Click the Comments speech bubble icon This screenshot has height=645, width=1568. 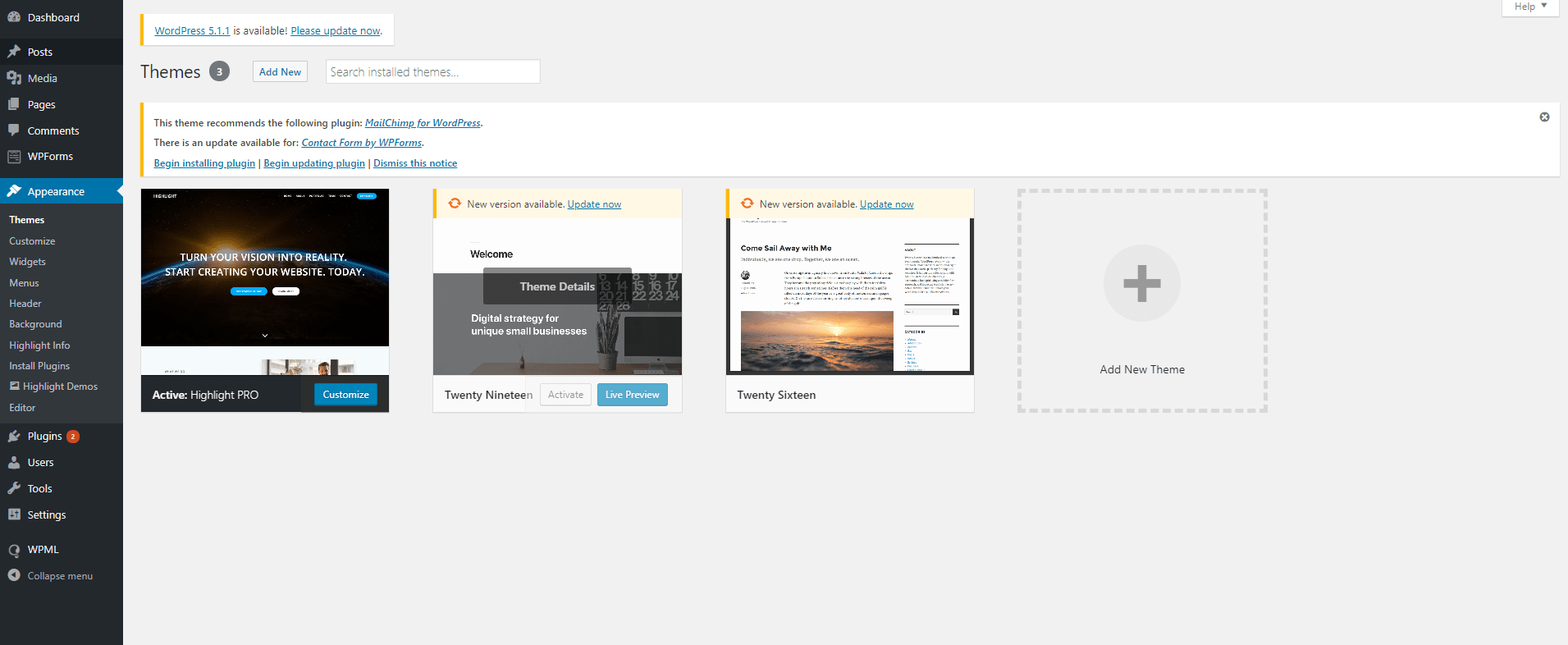(x=14, y=130)
